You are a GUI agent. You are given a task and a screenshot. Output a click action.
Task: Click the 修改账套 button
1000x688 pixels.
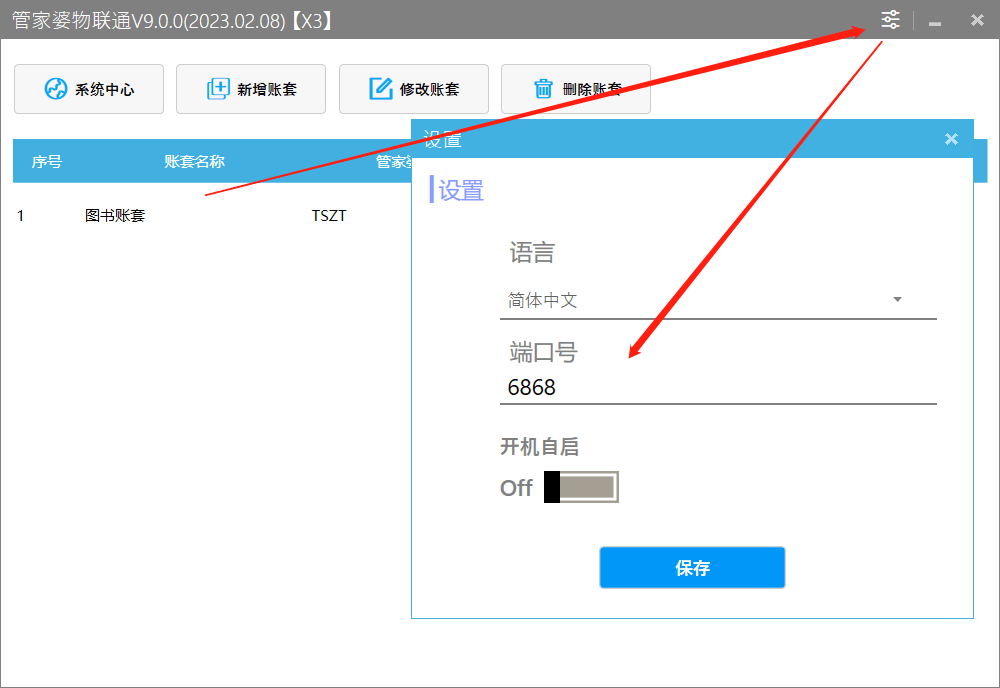tap(414, 89)
